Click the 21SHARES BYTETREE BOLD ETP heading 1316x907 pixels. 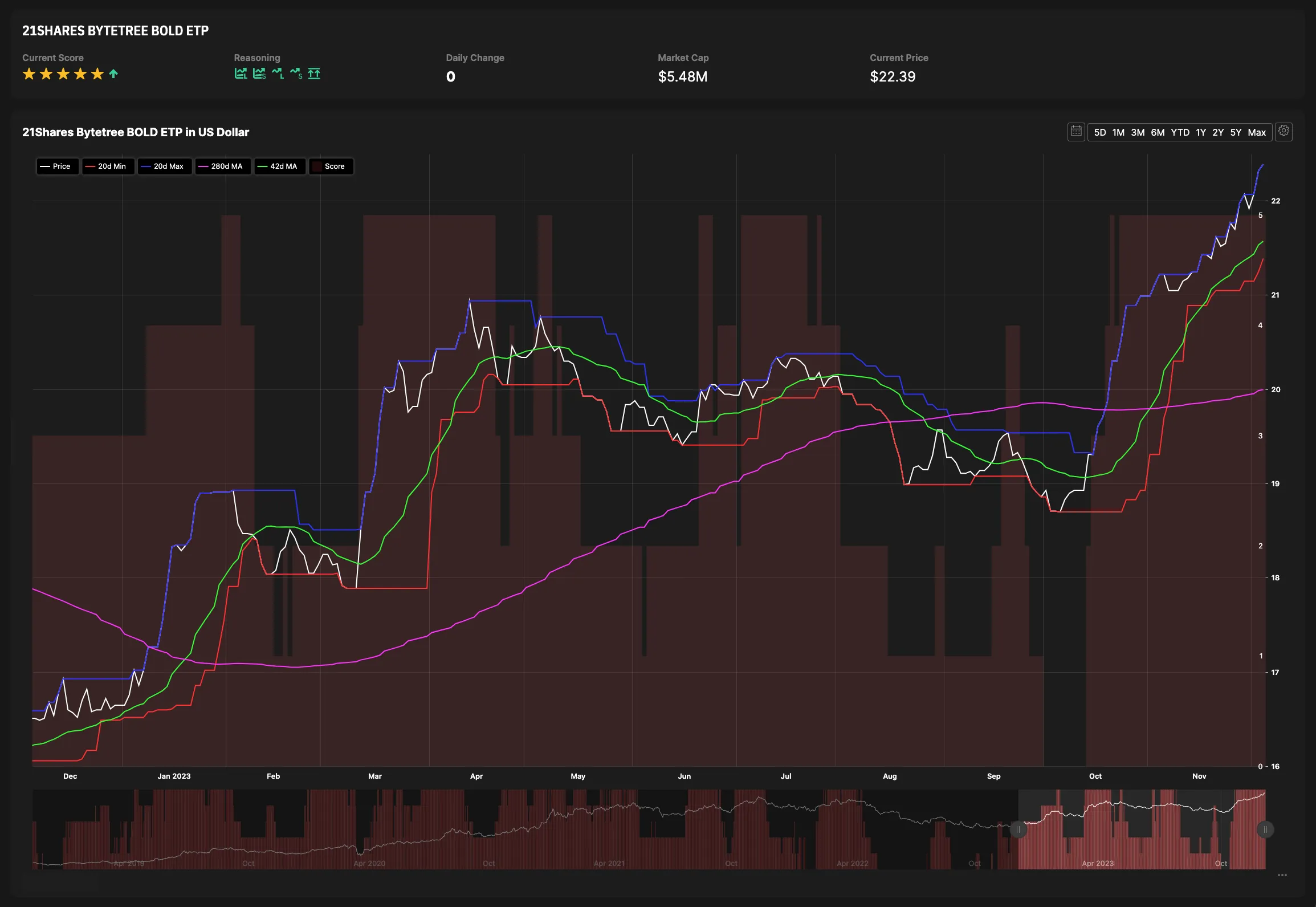point(115,31)
